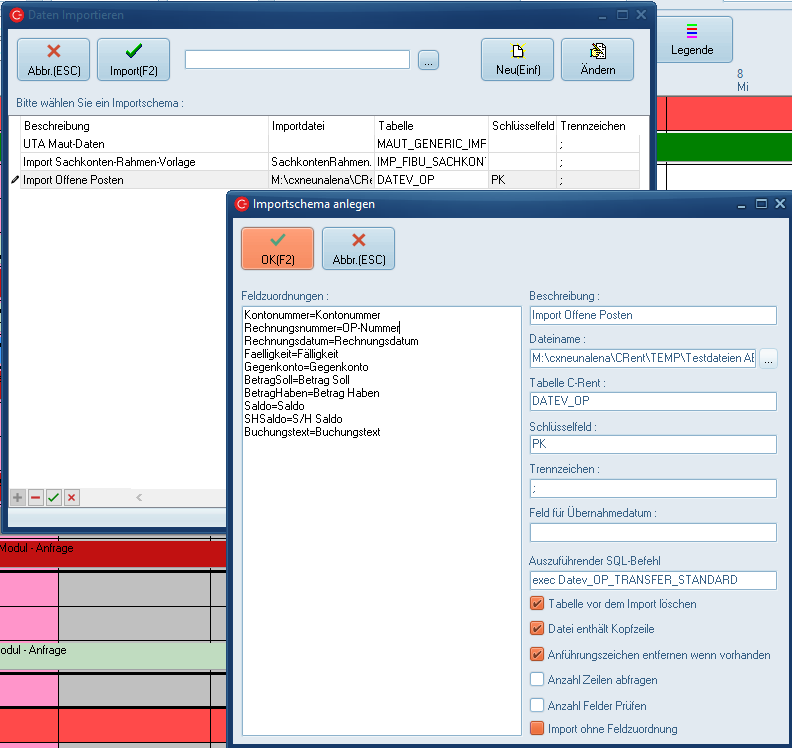This screenshot has height=748, width=792.
Task: Click the Legende toolbar button
Action: tap(693, 40)
